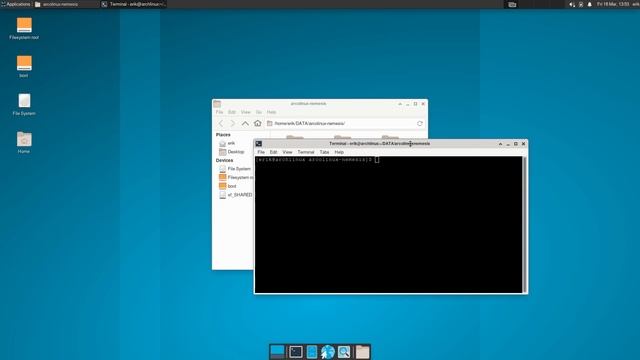640x360 pixels.
Task: Switch to Terminal taskbar window button
Action: coord(133,4)
